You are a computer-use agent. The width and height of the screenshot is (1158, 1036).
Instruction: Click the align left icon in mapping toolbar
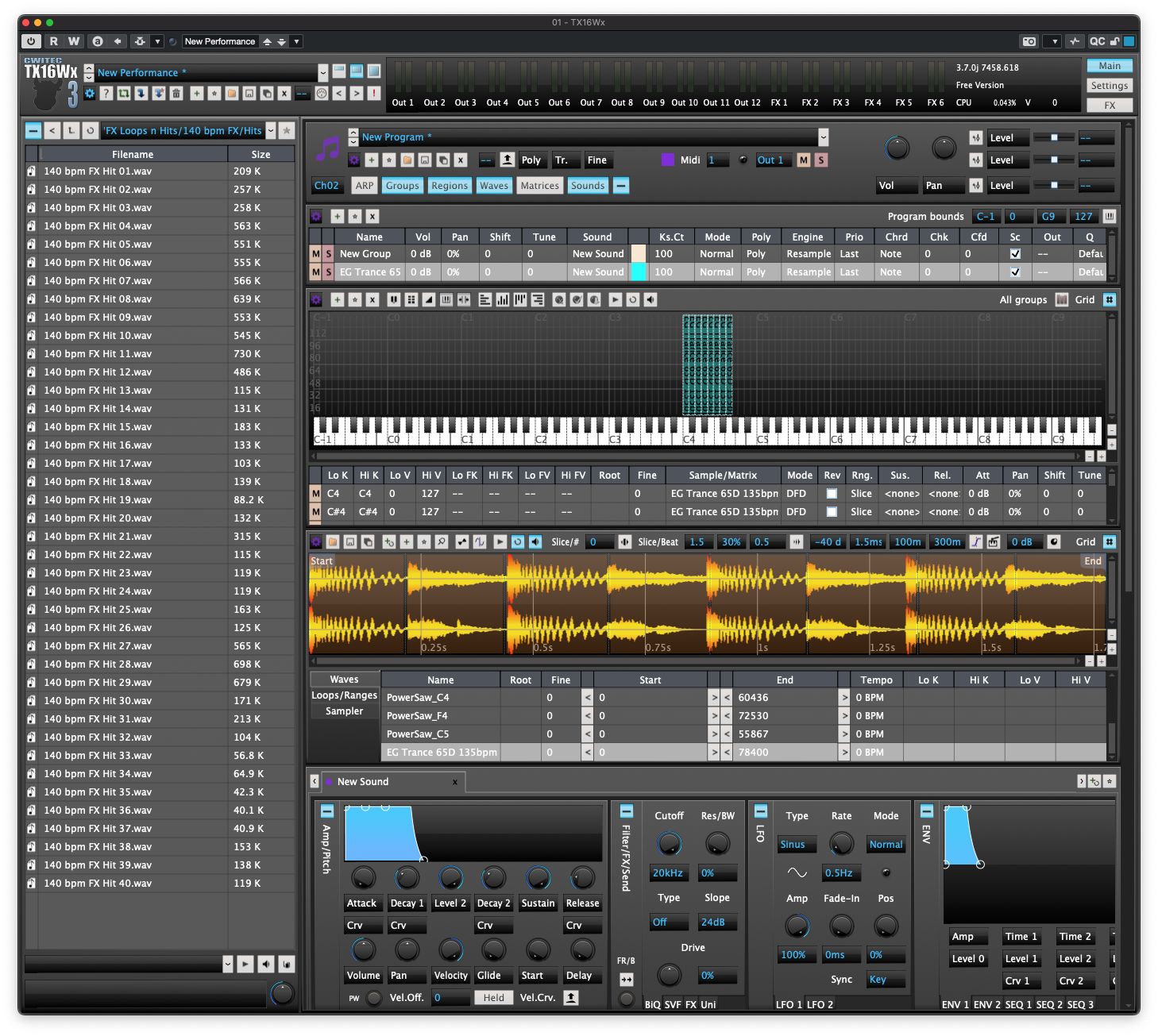485,300
